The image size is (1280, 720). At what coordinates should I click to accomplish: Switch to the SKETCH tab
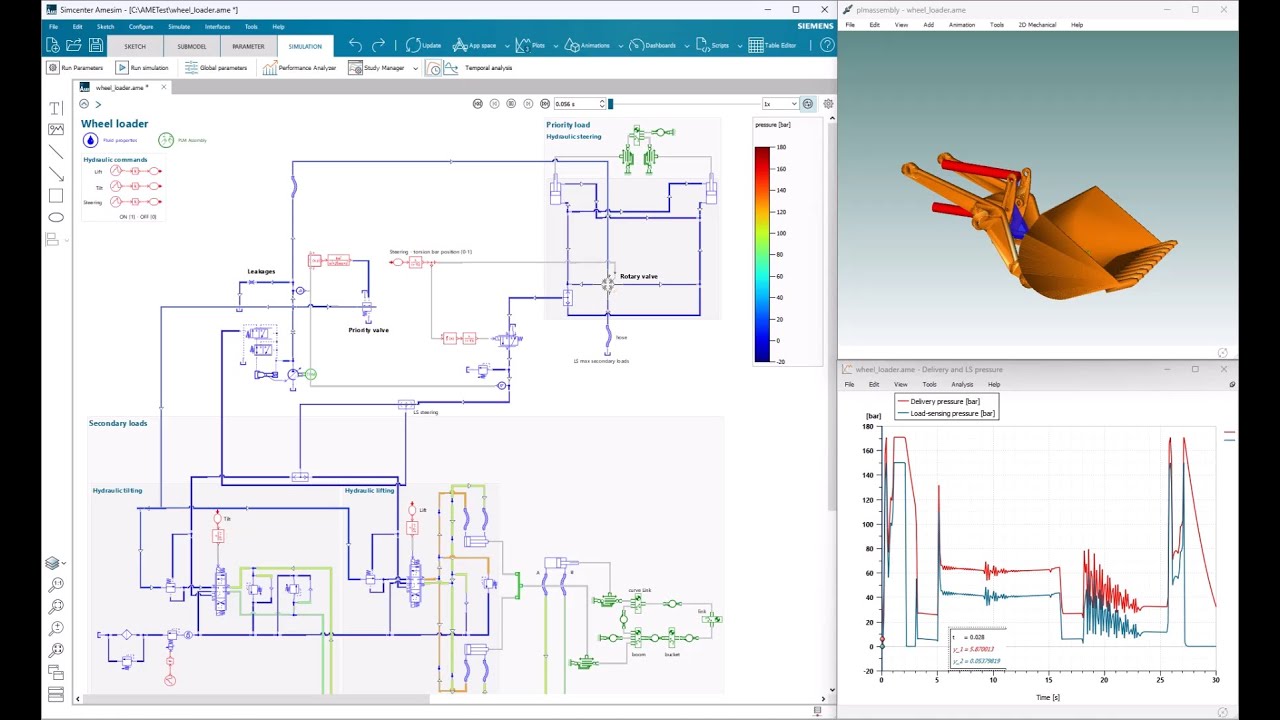pyautogui.click(x=135, y=46)
